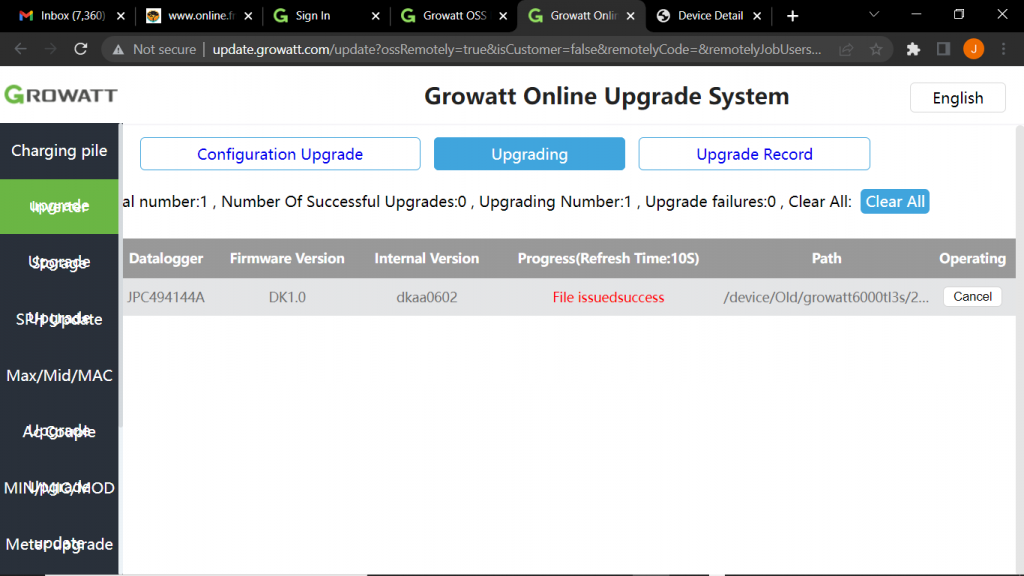Select Charging pile in sidebar
This screenshot has width=1024, height=576.
click(59, 151)
